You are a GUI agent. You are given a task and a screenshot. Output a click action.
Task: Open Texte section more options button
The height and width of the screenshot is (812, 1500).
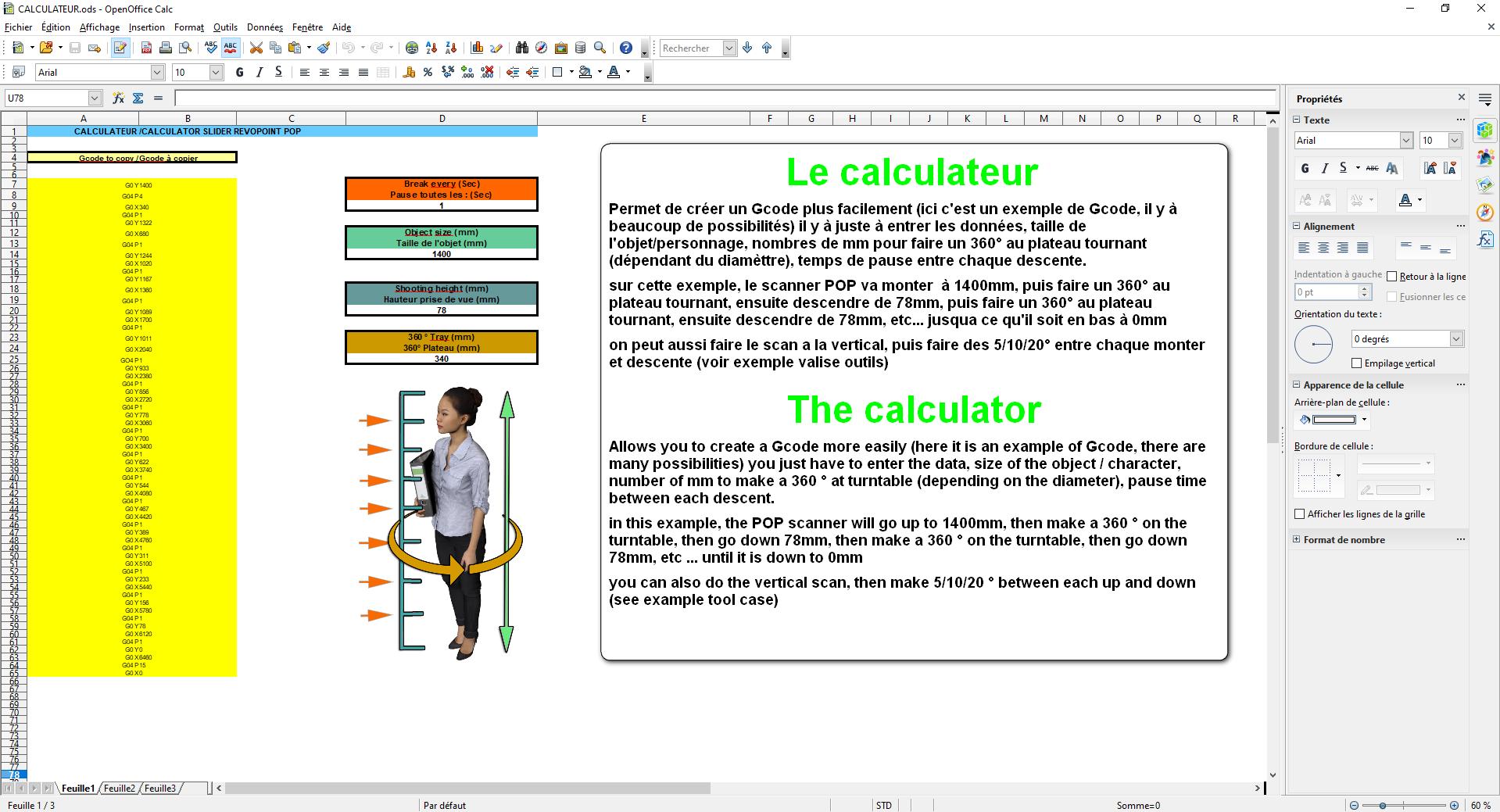coord(1460,120)
